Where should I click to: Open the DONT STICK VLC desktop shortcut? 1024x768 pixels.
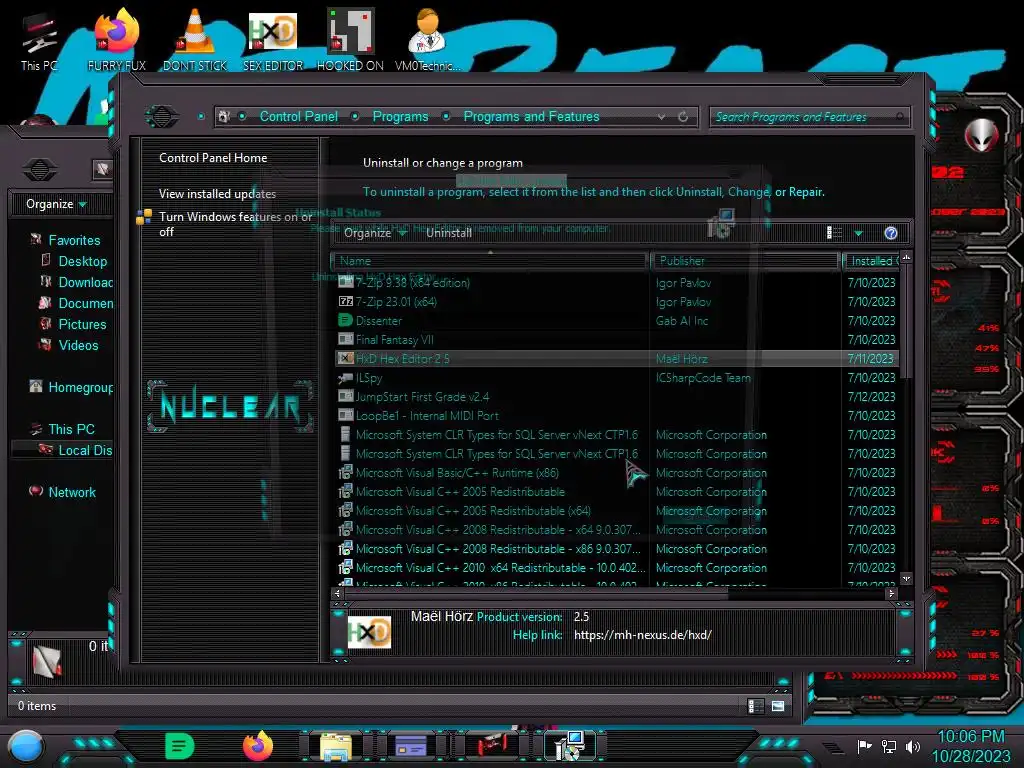click(x=195, y=40)
